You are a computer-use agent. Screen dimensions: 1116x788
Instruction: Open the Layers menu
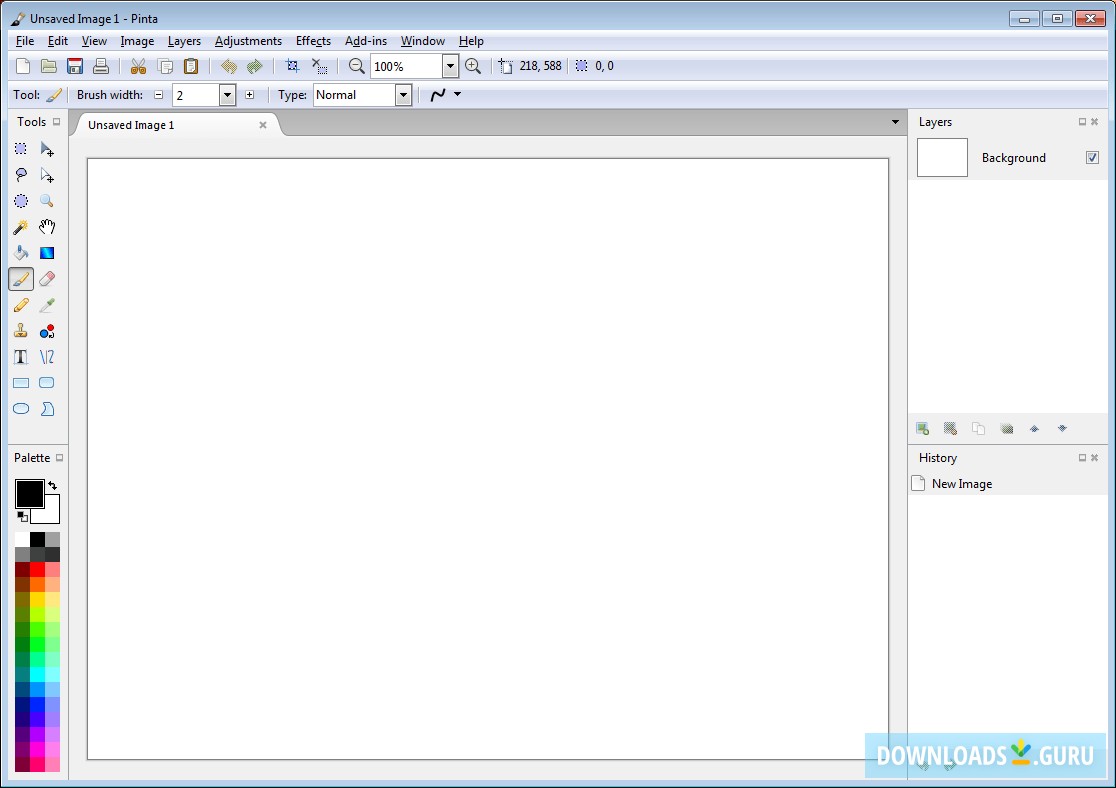point(184,41)
